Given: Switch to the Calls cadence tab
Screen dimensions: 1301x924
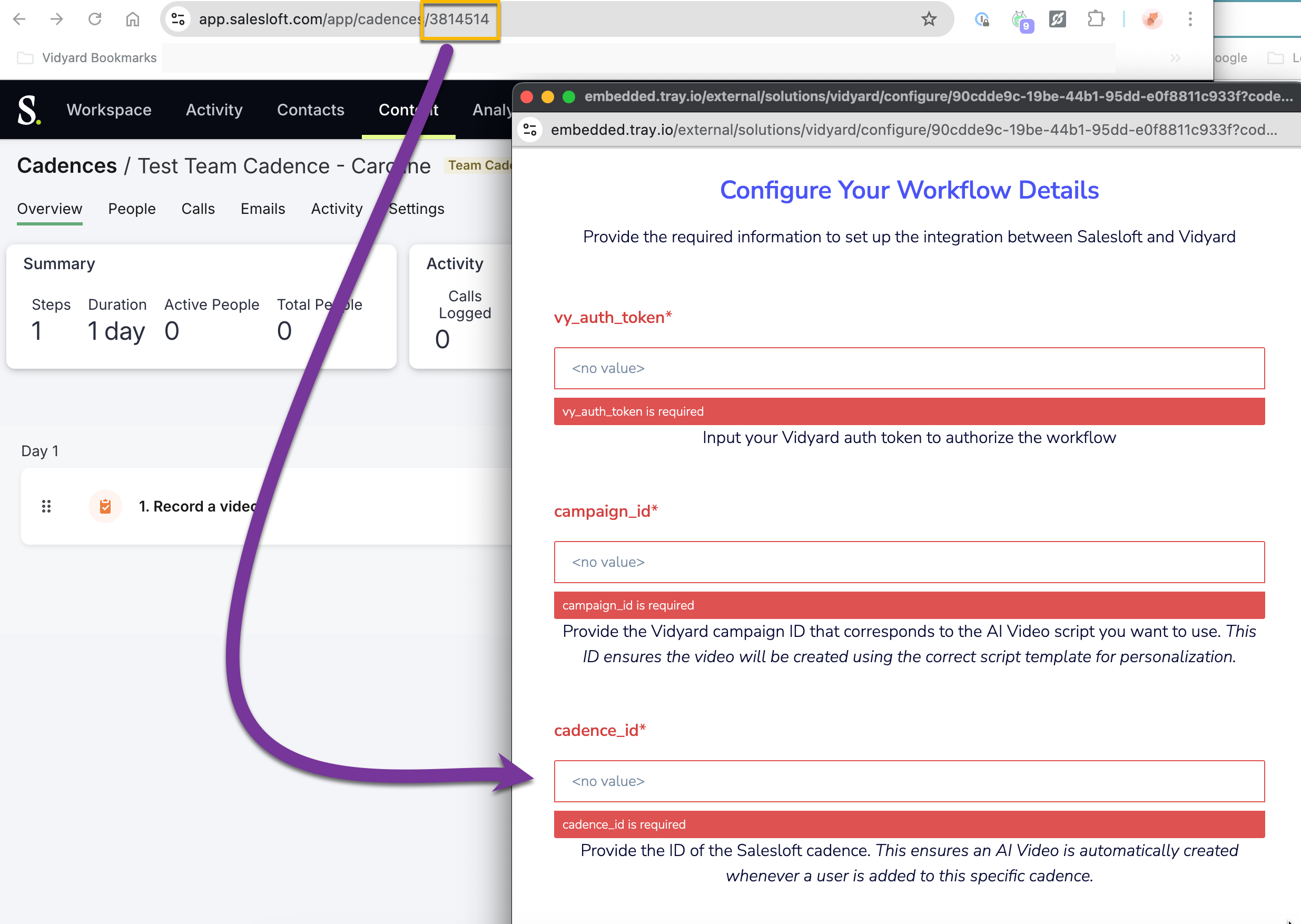Looking at the screenshot, I should click(198, 209).
